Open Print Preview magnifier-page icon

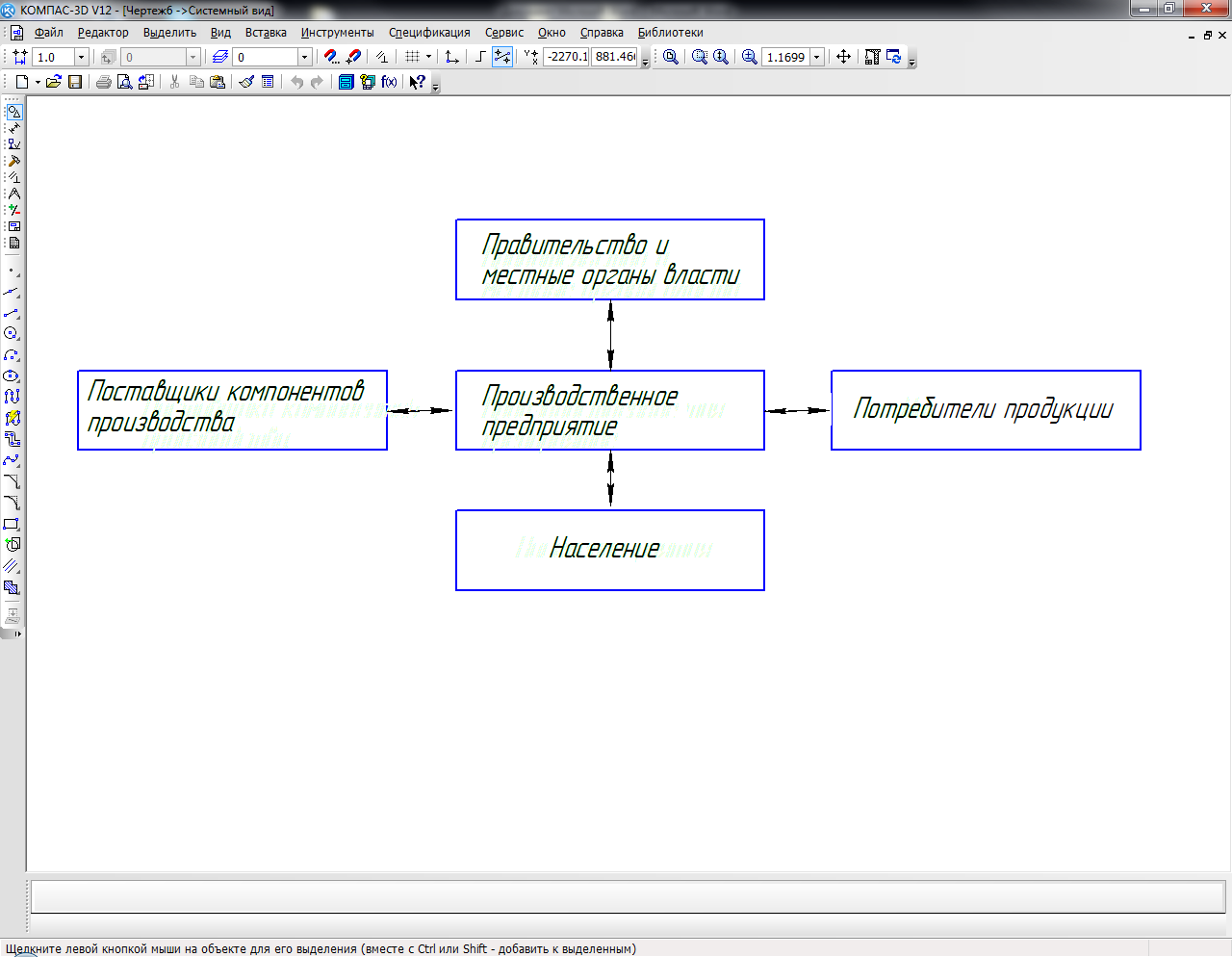tap(125, 82)
